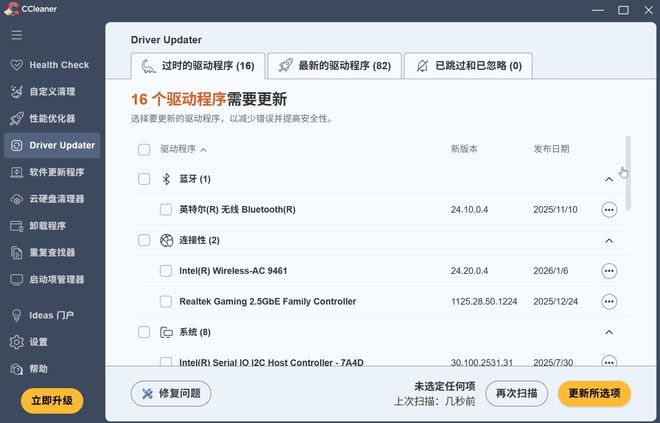Click the help icon (帮助)
The height and width of the screenshot is (423, 660).
(x=17, y=369)
